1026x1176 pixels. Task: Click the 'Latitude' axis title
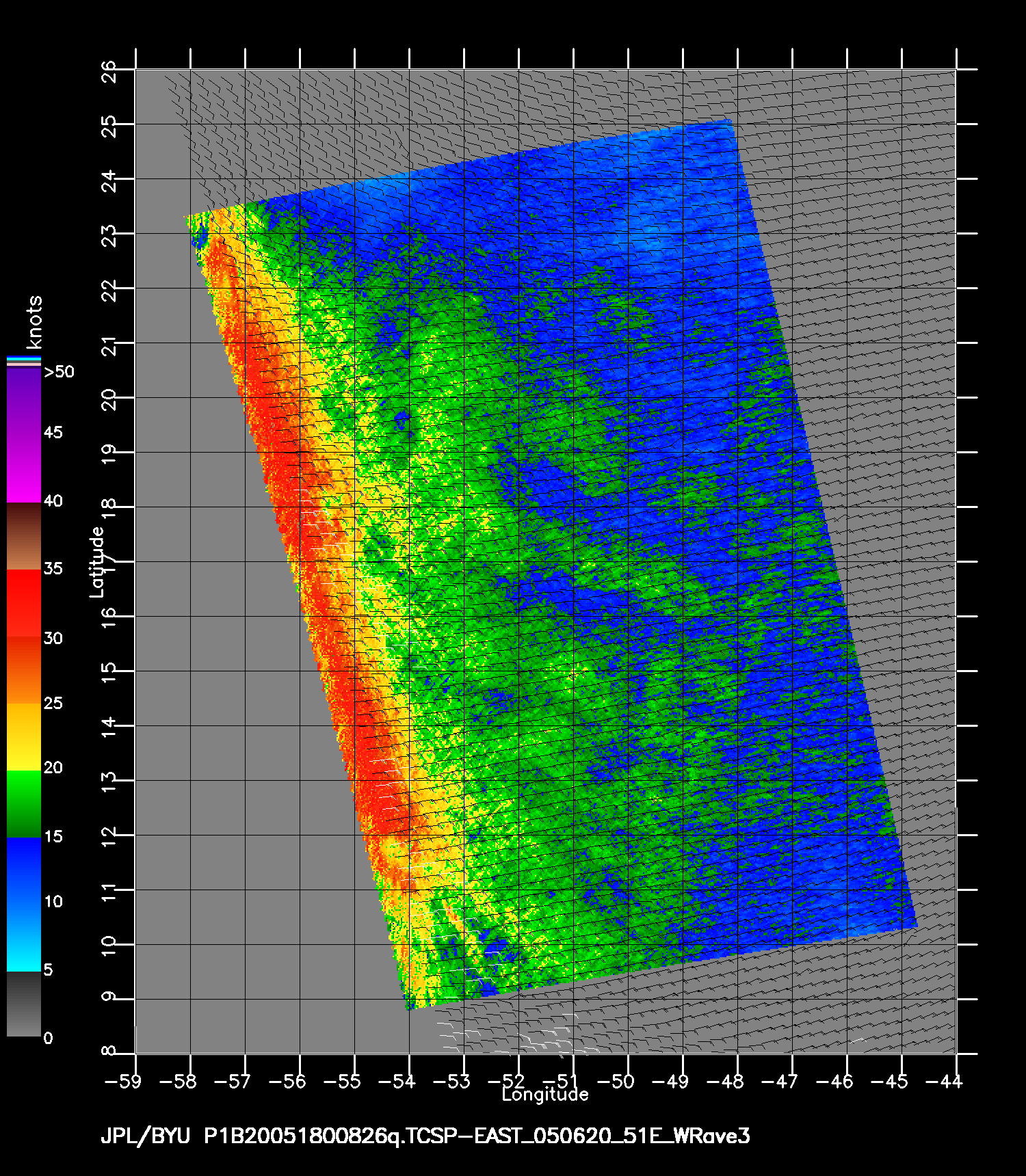pos(98,561)
